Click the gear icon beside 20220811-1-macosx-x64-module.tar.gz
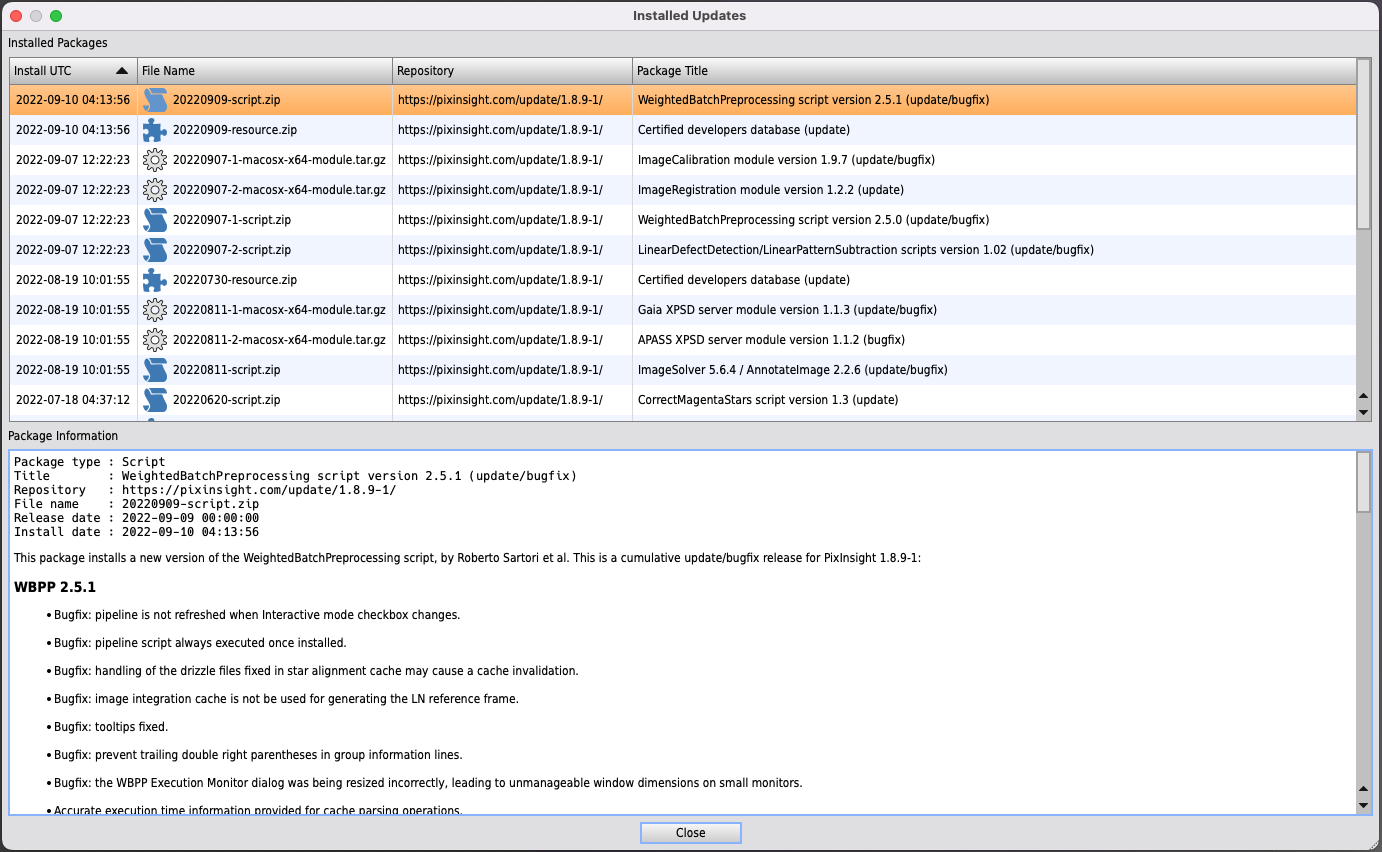Screen dimensions: 1382x852 154,310
